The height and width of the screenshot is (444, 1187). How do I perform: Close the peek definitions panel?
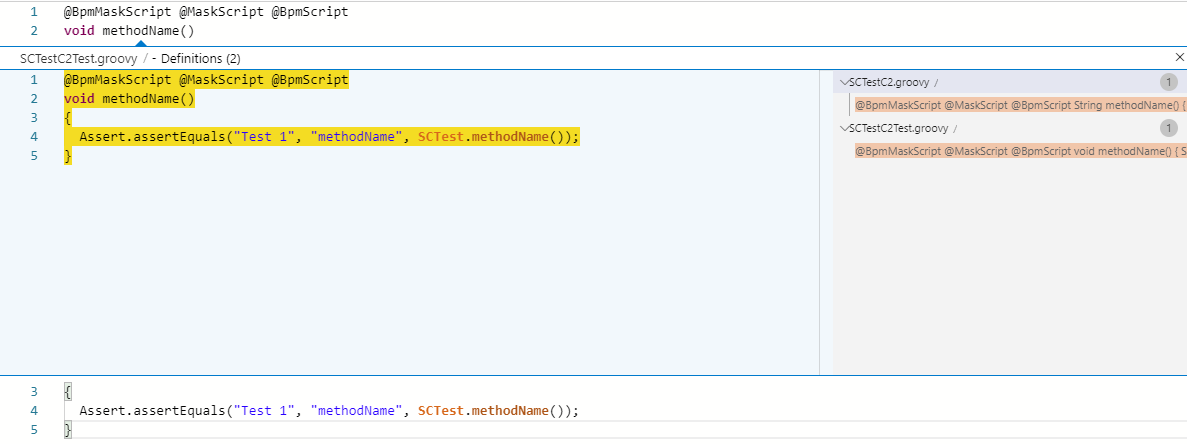[1179, 58]
